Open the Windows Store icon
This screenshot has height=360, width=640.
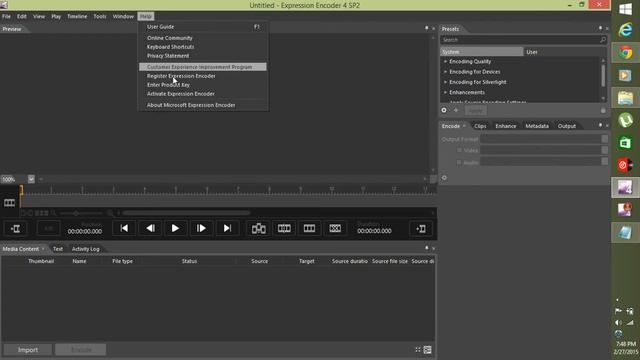625,143
